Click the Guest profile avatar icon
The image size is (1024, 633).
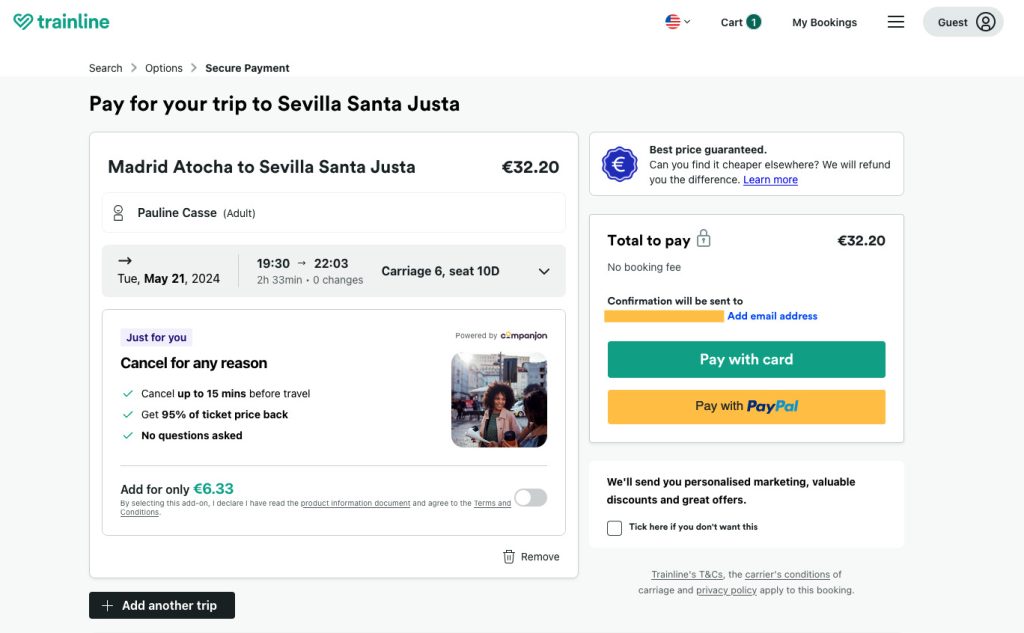[x=985, y=22]
